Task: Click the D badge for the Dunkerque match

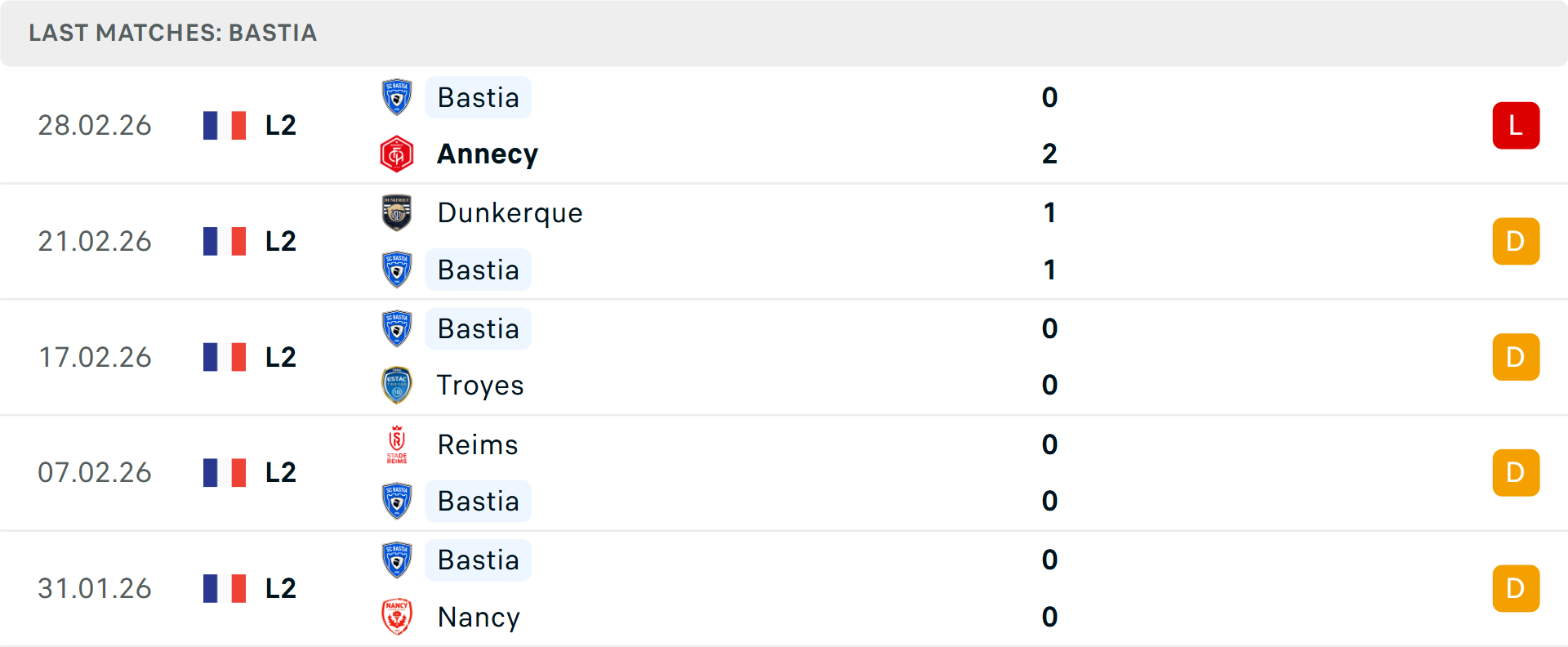Action: tap(1516, 241)
